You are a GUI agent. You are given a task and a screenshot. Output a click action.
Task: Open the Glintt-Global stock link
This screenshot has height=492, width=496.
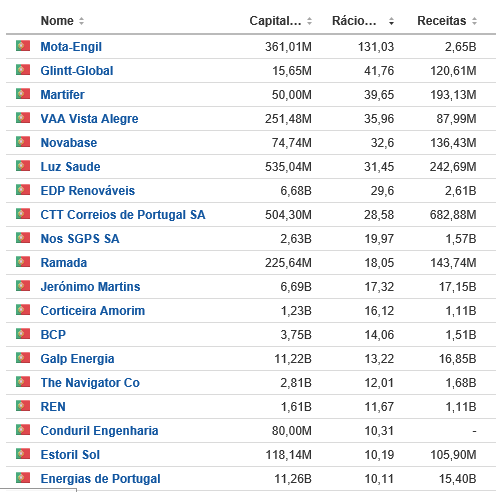click(77, 71)
